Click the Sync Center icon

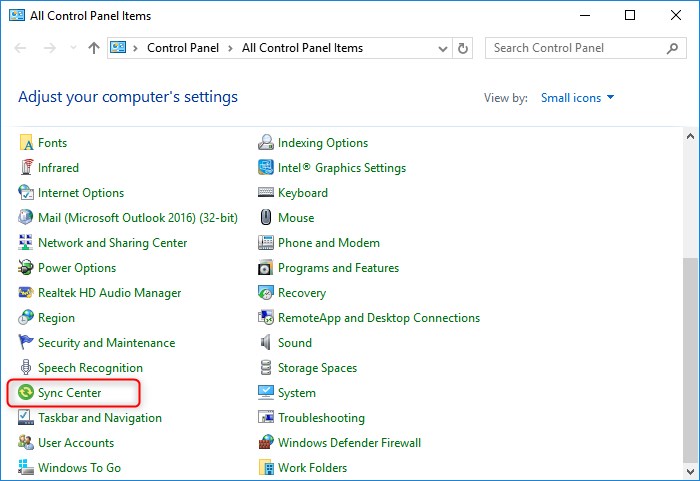[x=26, y=393]
